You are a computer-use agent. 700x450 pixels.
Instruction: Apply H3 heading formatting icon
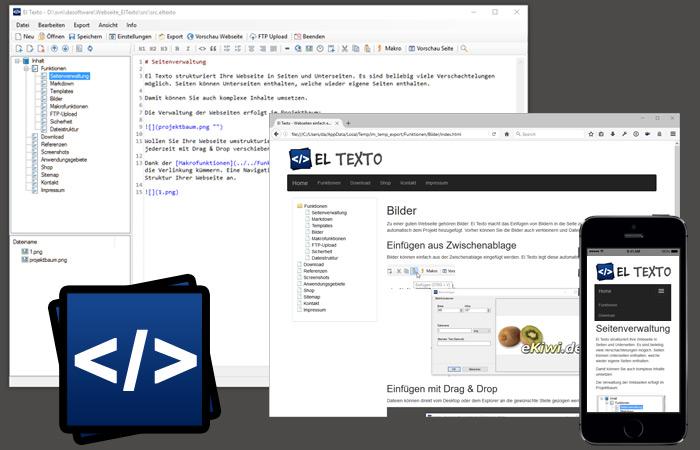click(164, 49)
